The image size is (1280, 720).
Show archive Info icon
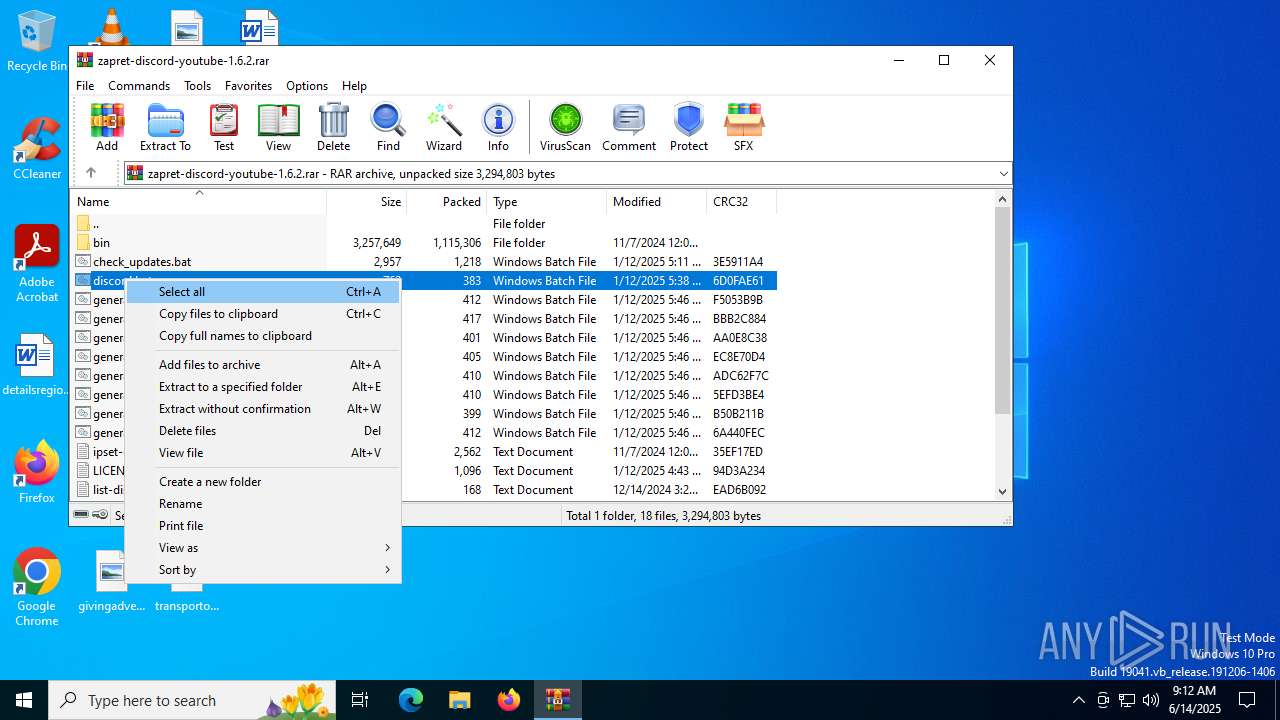pos(498,127)
